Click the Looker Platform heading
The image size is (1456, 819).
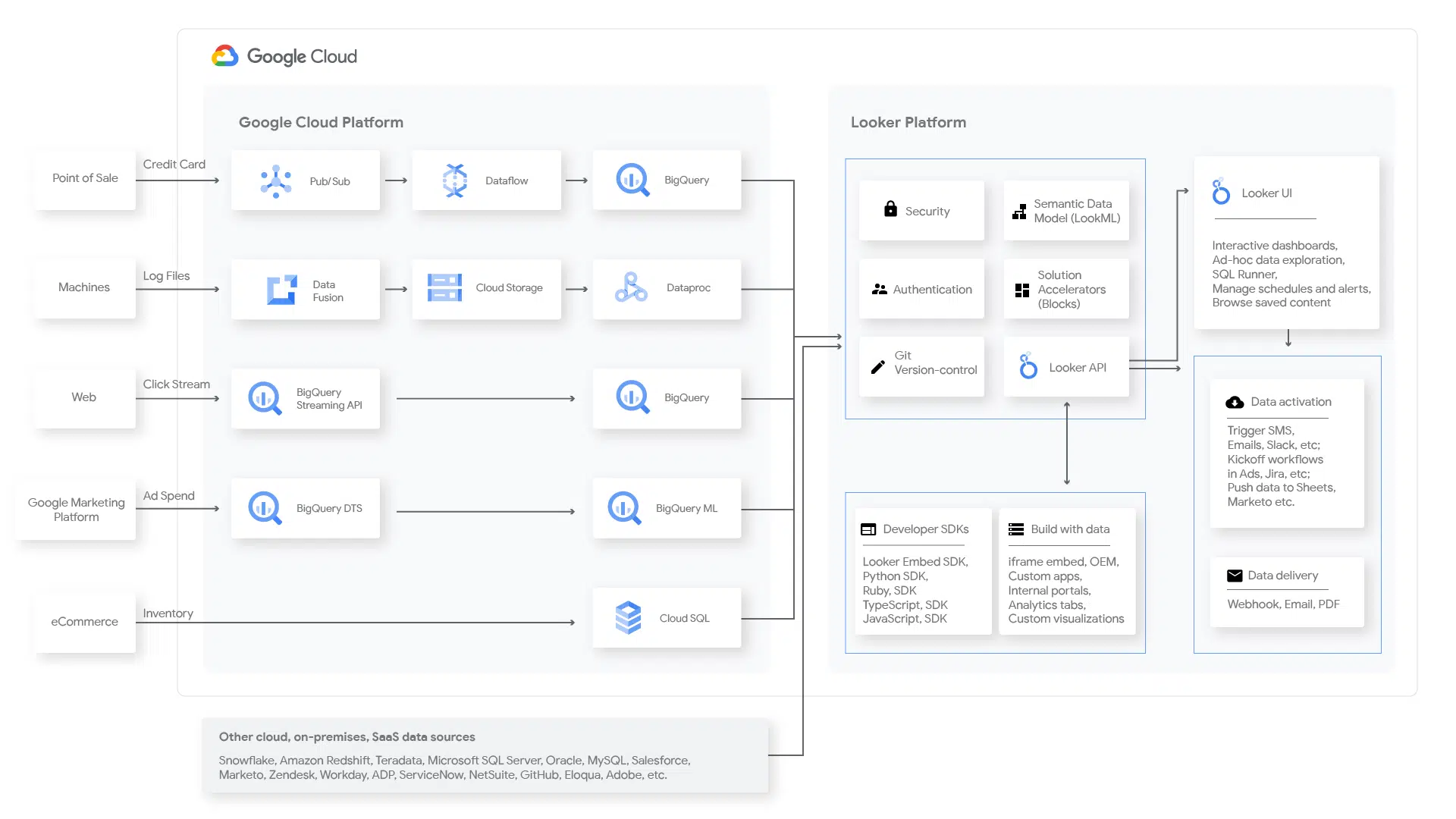(x=908, y=122)
